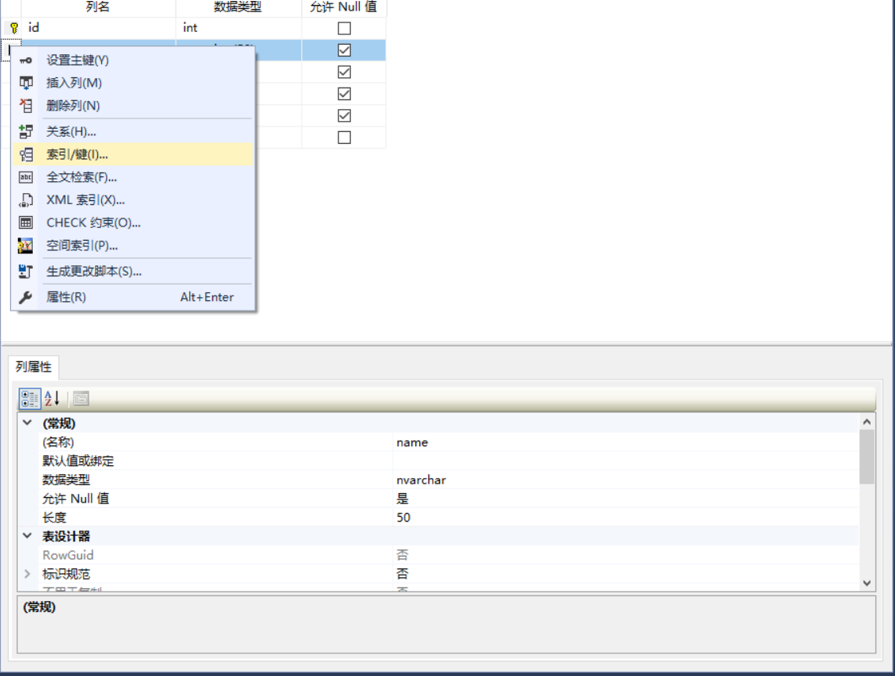Expand the 标识规范 property
The height and width of the screenshot is (676, 895).
click(27, 574)
